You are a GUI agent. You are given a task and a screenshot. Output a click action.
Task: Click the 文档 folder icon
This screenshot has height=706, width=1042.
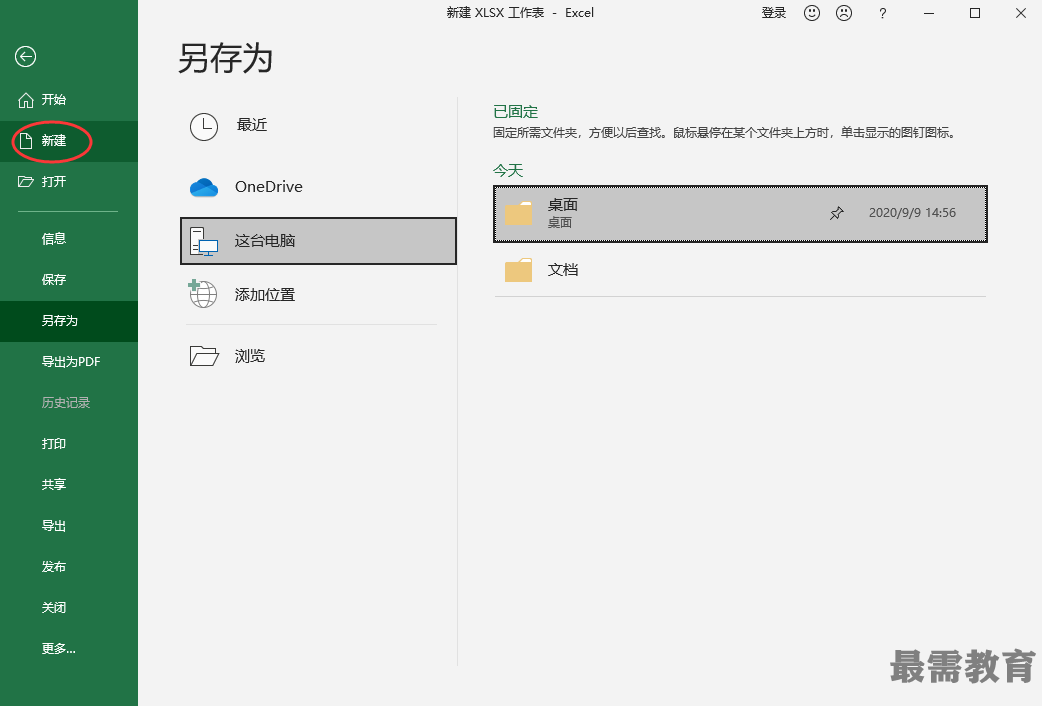coord(518,270)
